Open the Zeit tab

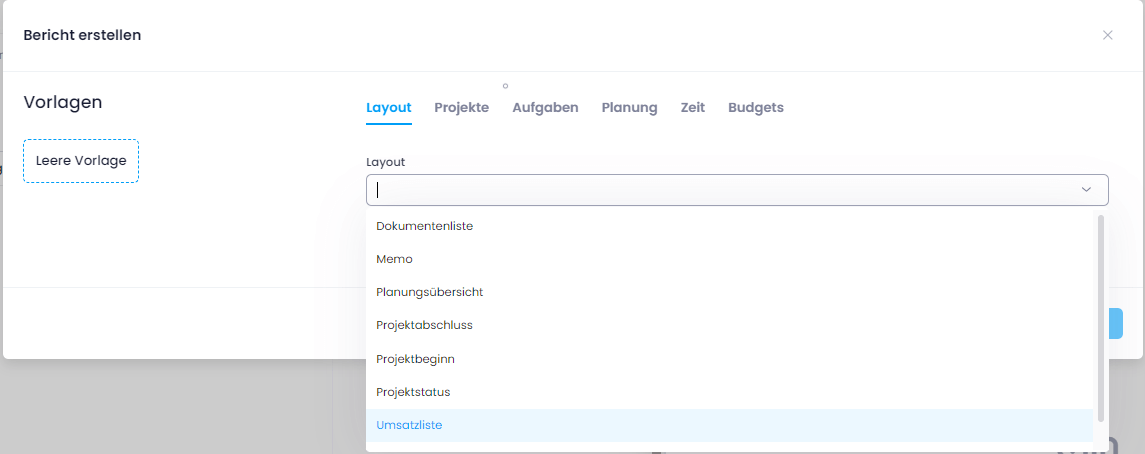(693, 108)
